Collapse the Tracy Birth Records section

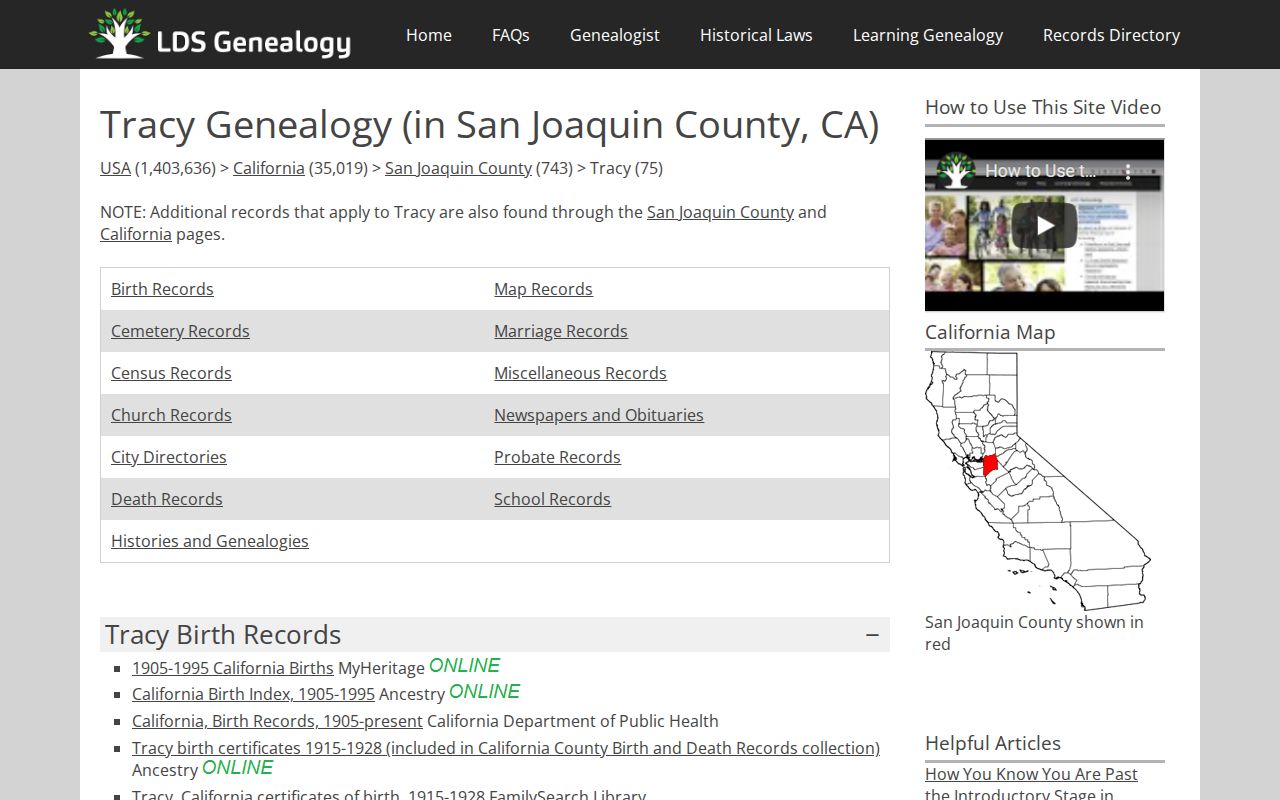(872, 635)
